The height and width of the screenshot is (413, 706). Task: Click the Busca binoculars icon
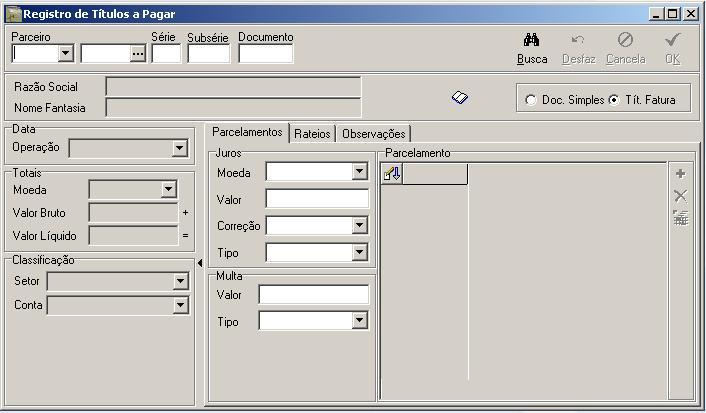pos(531,40)
